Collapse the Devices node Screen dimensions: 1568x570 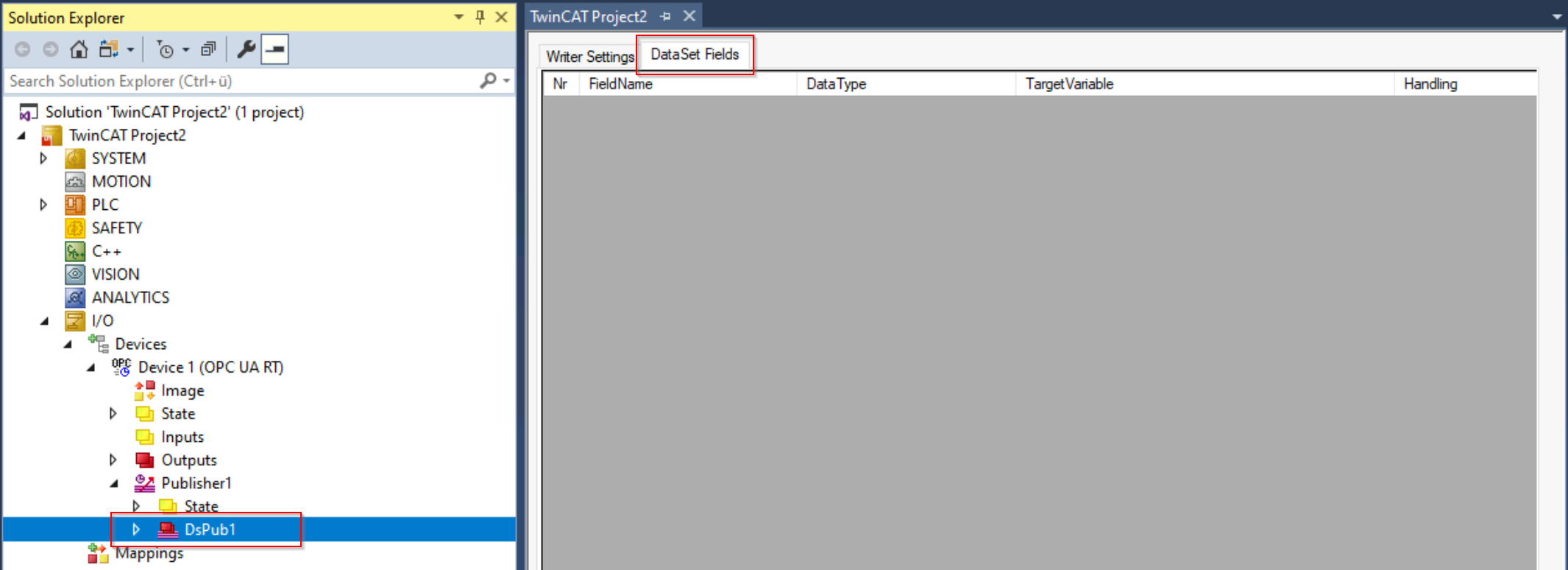(x=68, y=344)
